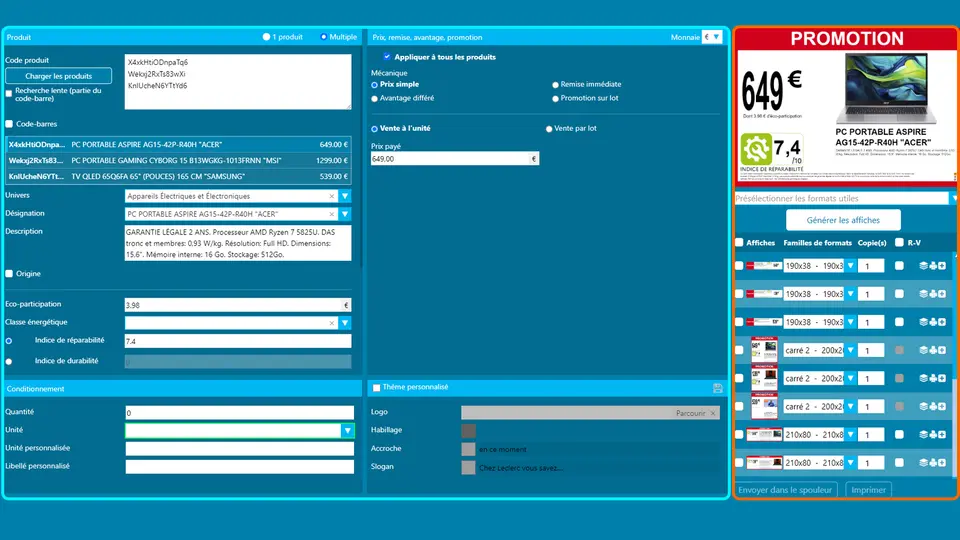Image resolution: width=960 pixels, height=540 pixels.
Task: Open 'Présélectionner les formats utiles' dropdown
Action: (953, 198)
